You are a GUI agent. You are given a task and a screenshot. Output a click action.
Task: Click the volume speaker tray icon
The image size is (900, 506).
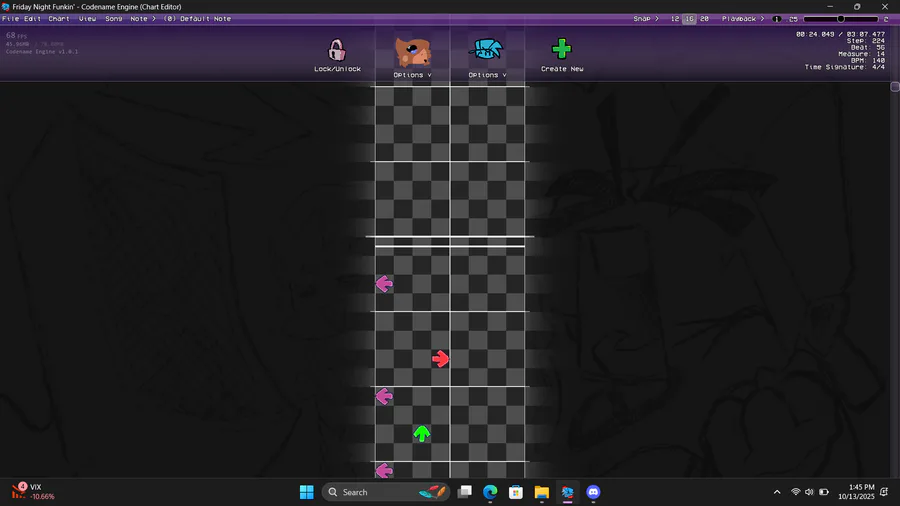point(809,492)
